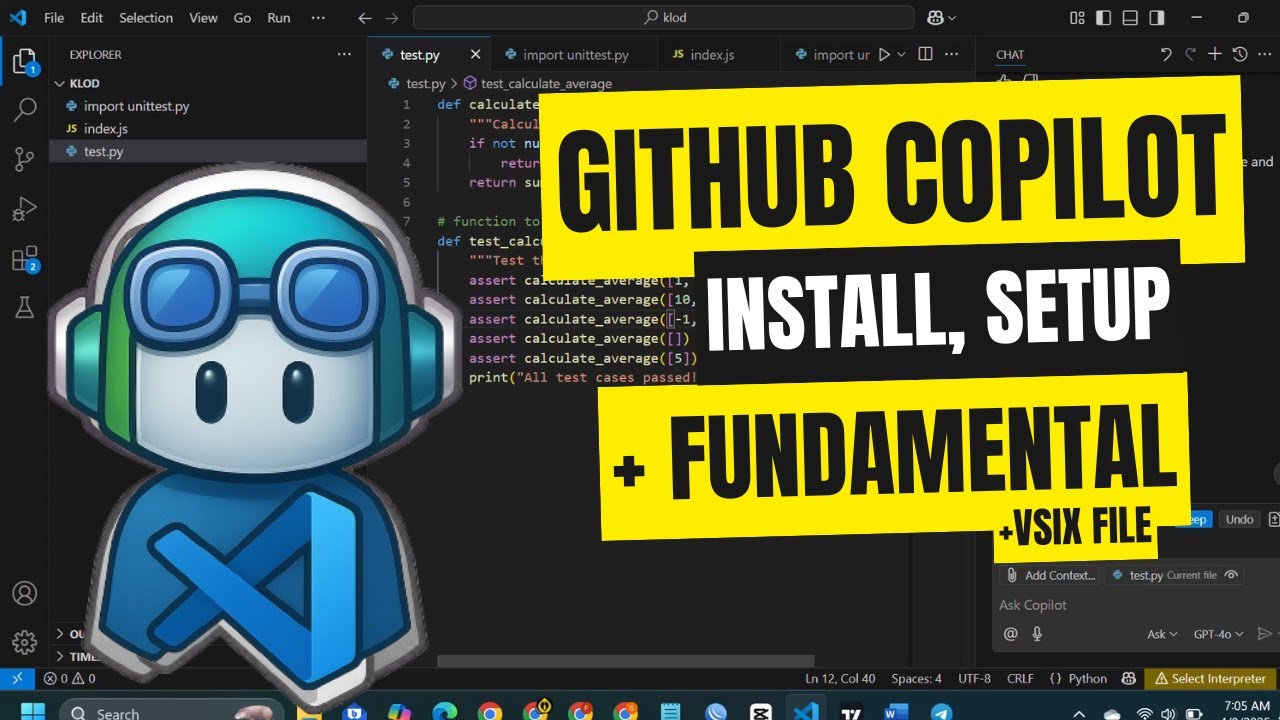Toggle current file context eye icon

[1232, 575]
